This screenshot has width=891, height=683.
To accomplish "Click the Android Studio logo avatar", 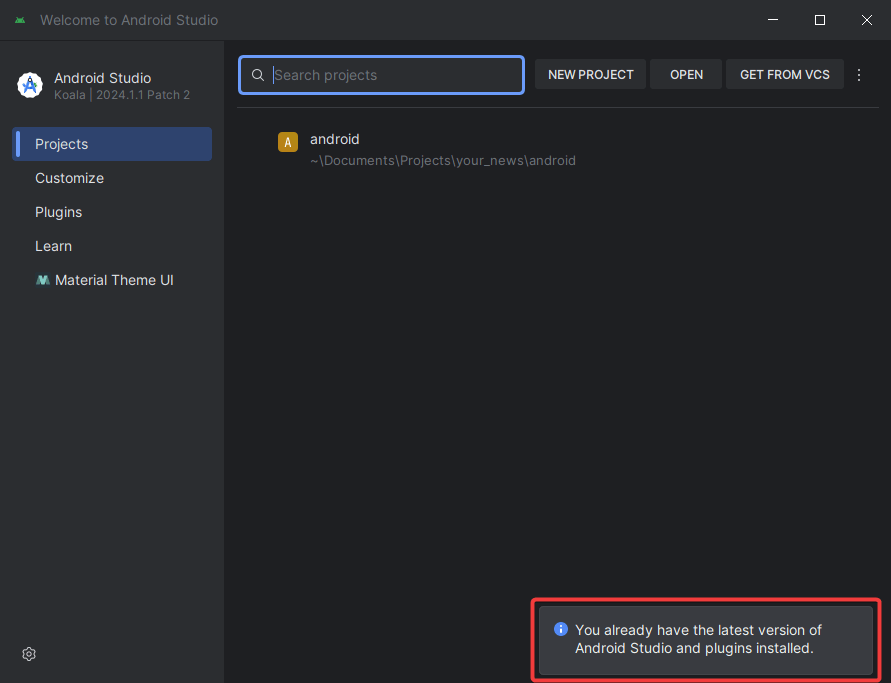I will click(x=29, y=86).
